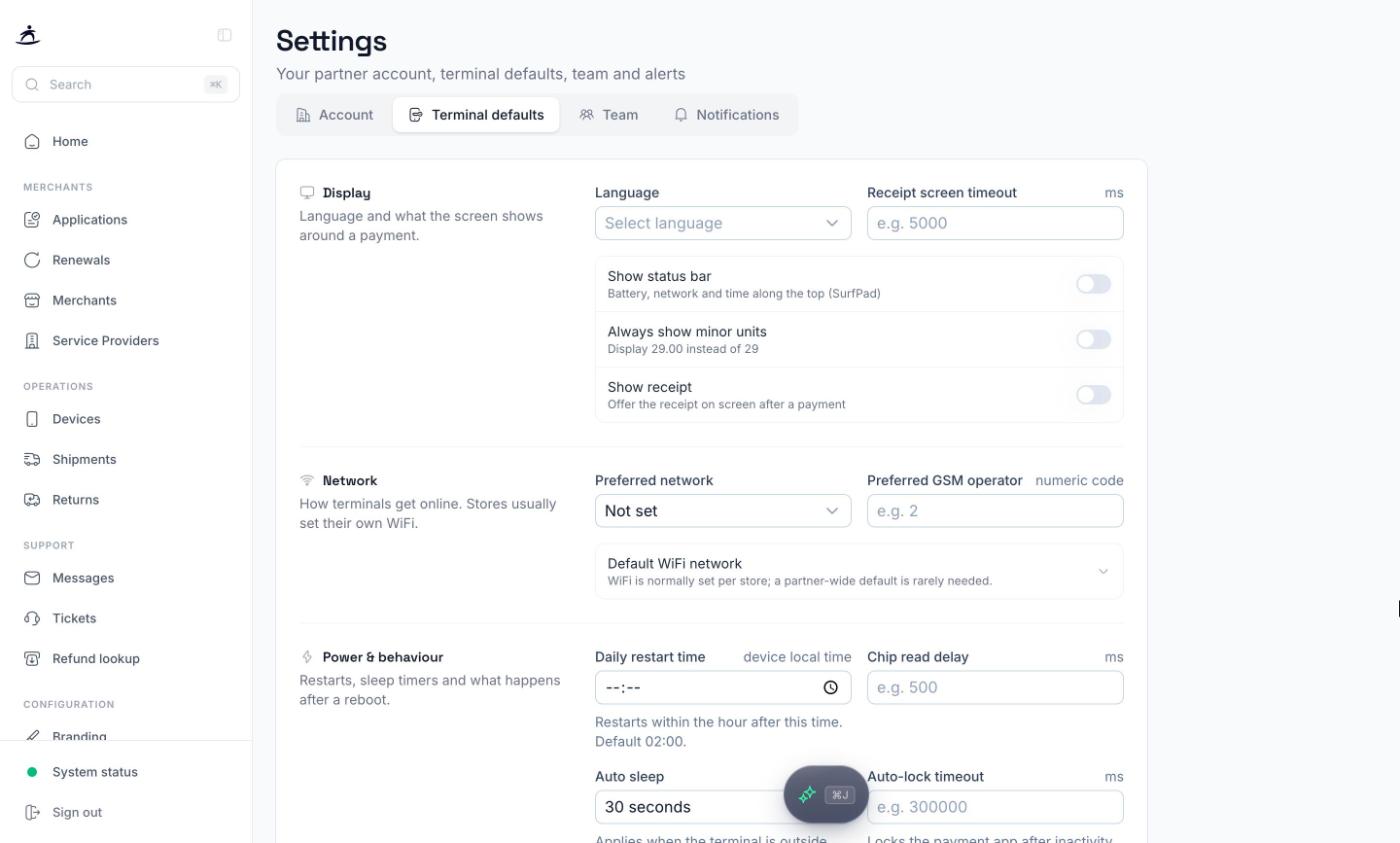1400x843 pixels.
Task: Click the Network section title
Action: [350, 481]
